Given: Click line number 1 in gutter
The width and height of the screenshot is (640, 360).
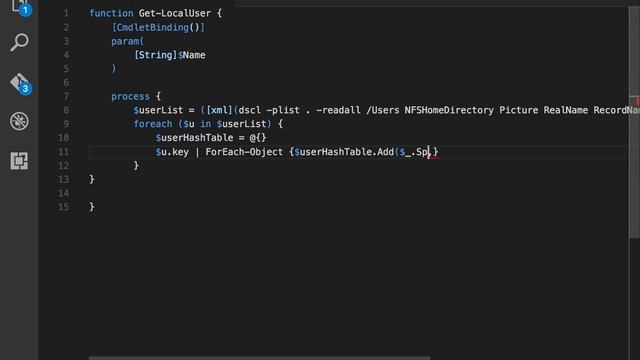Looking at the screenshot, I should pos(66,13).
